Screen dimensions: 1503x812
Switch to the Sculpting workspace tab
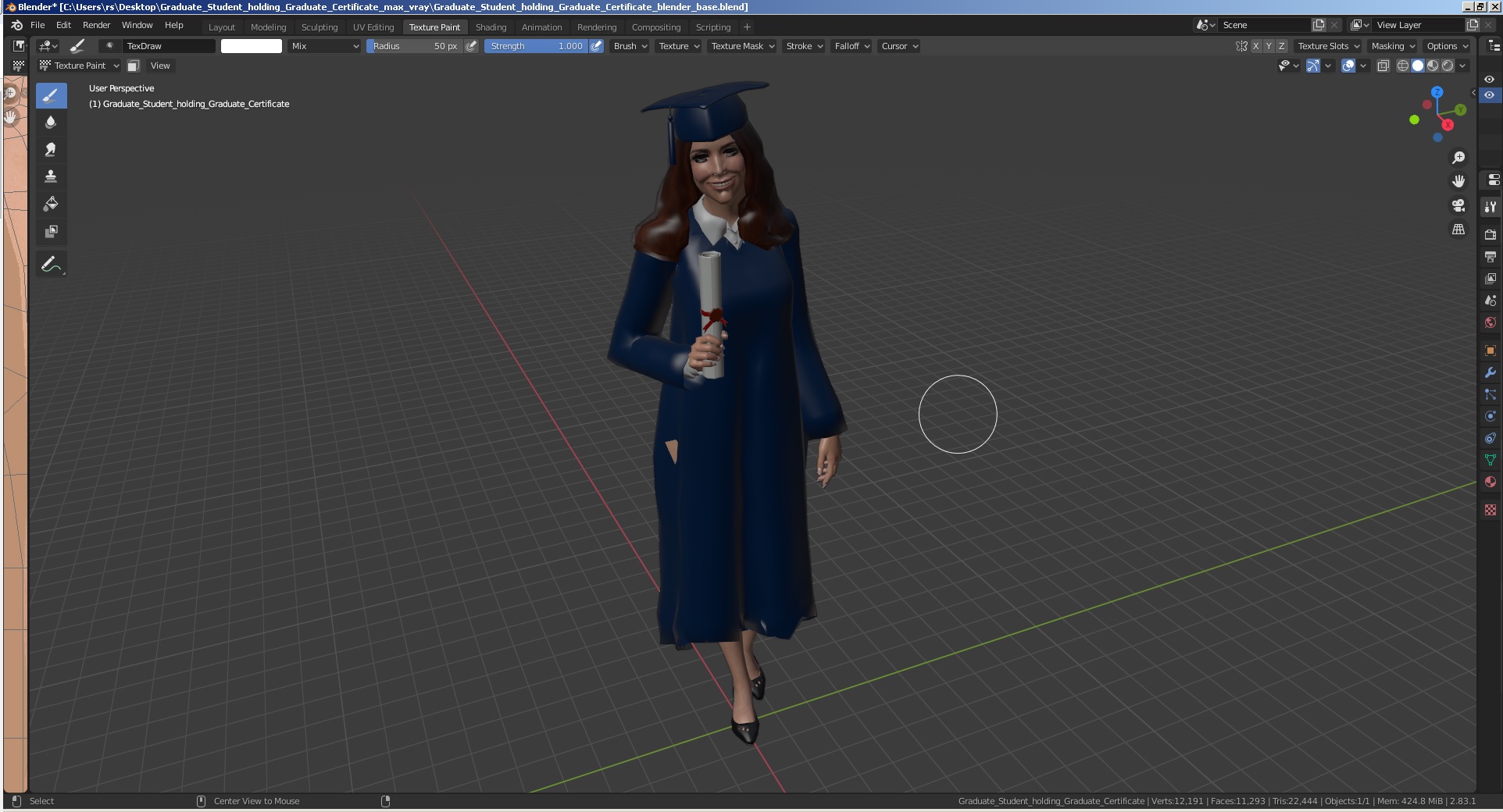[x=320, y=27]
